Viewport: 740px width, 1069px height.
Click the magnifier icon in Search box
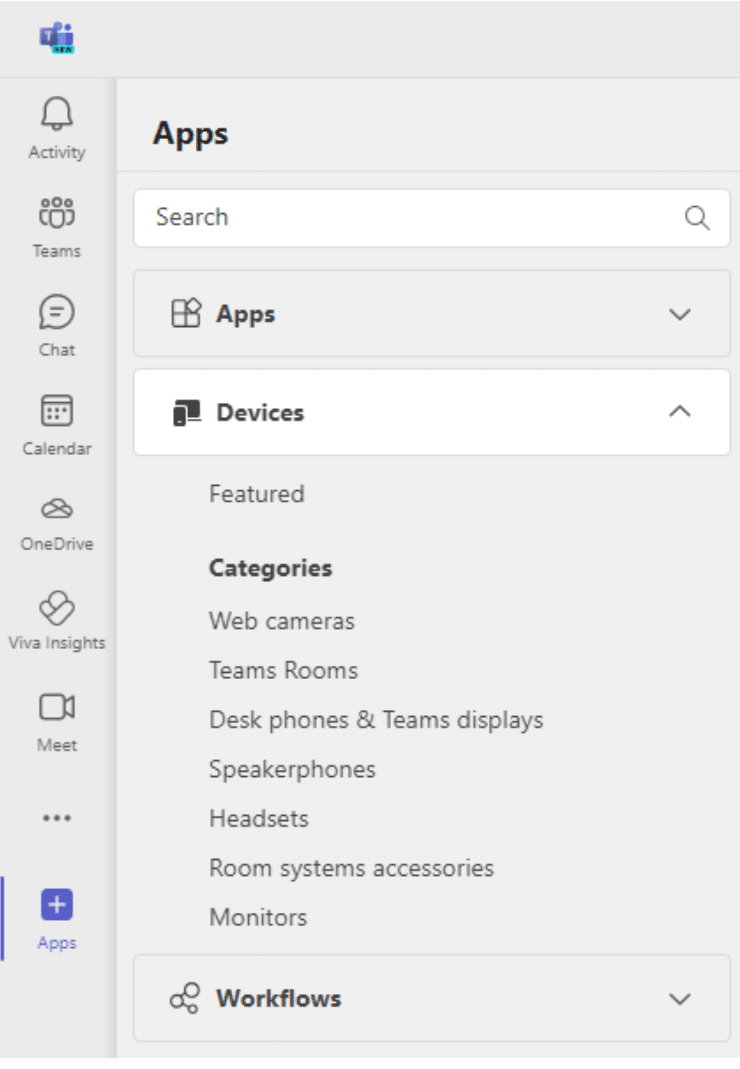[697, 218]
